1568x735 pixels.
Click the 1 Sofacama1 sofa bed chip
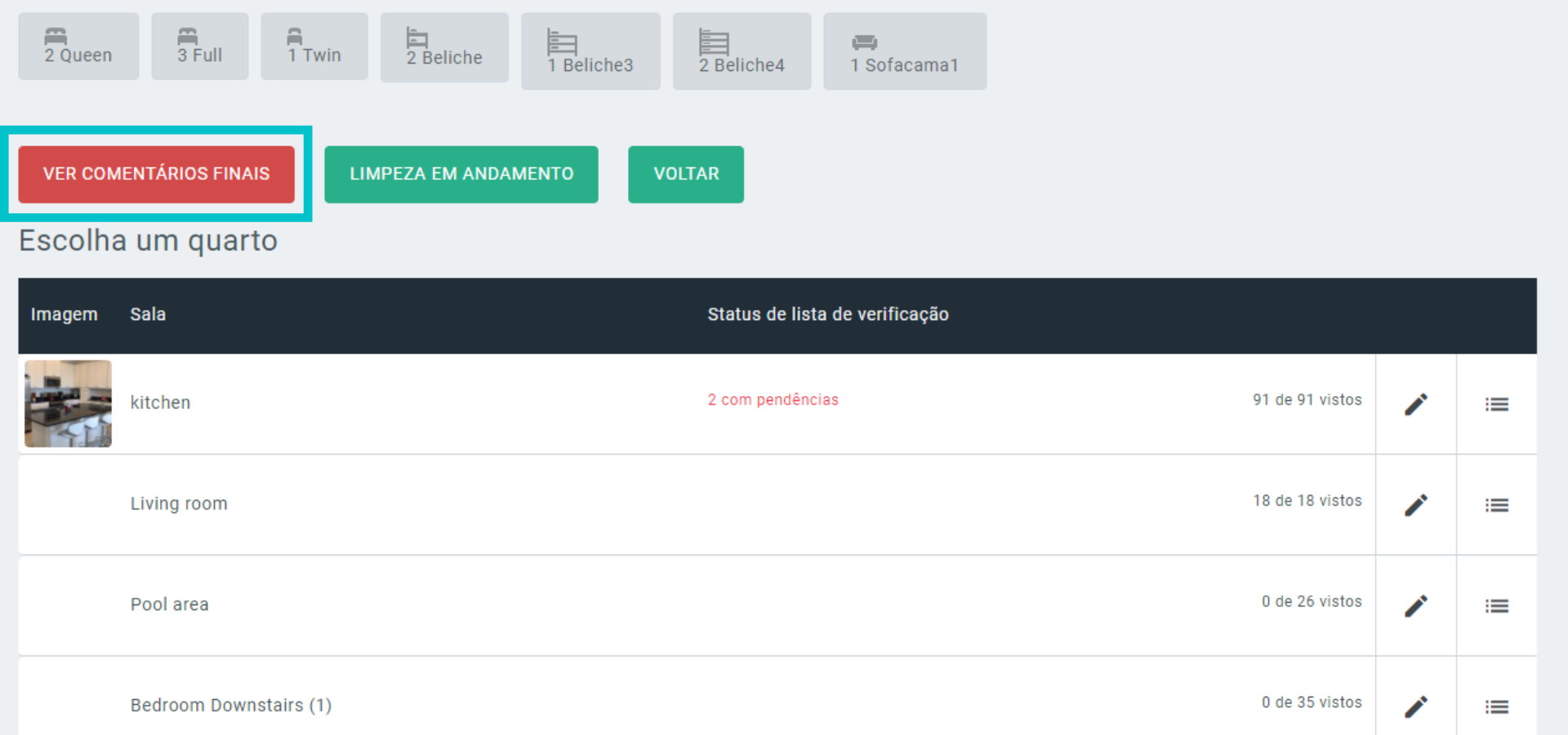click(904, 51)
